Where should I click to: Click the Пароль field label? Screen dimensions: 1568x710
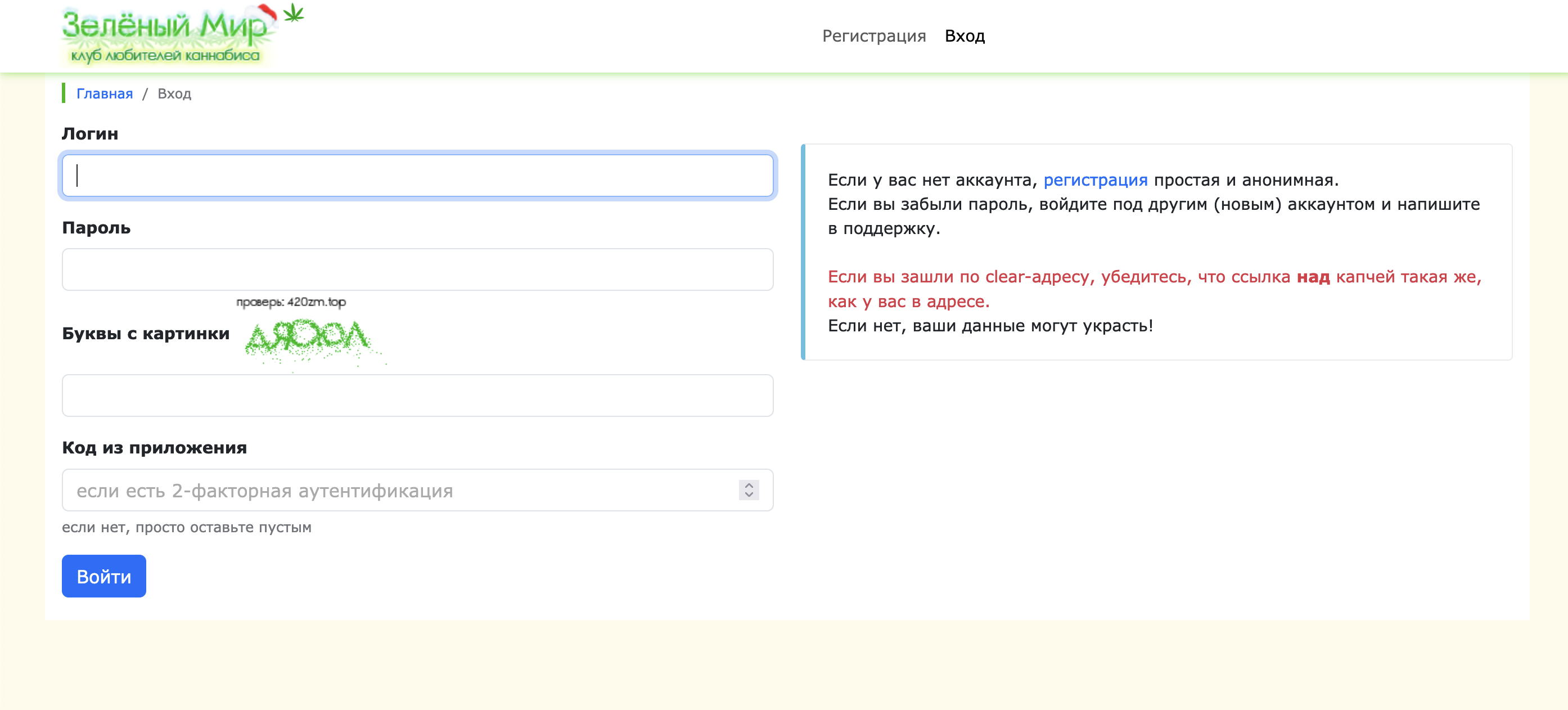coord(96,227)
